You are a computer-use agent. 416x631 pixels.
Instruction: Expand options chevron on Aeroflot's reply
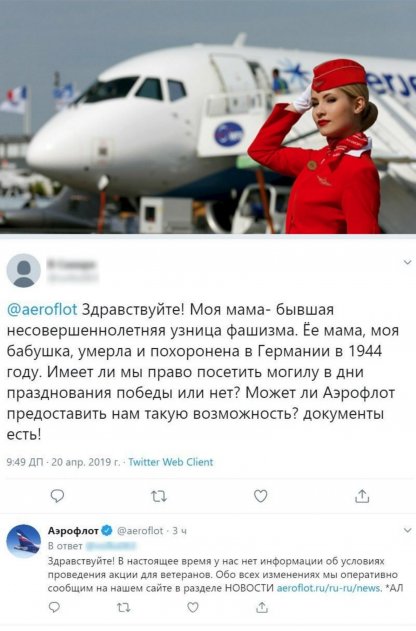407,531
